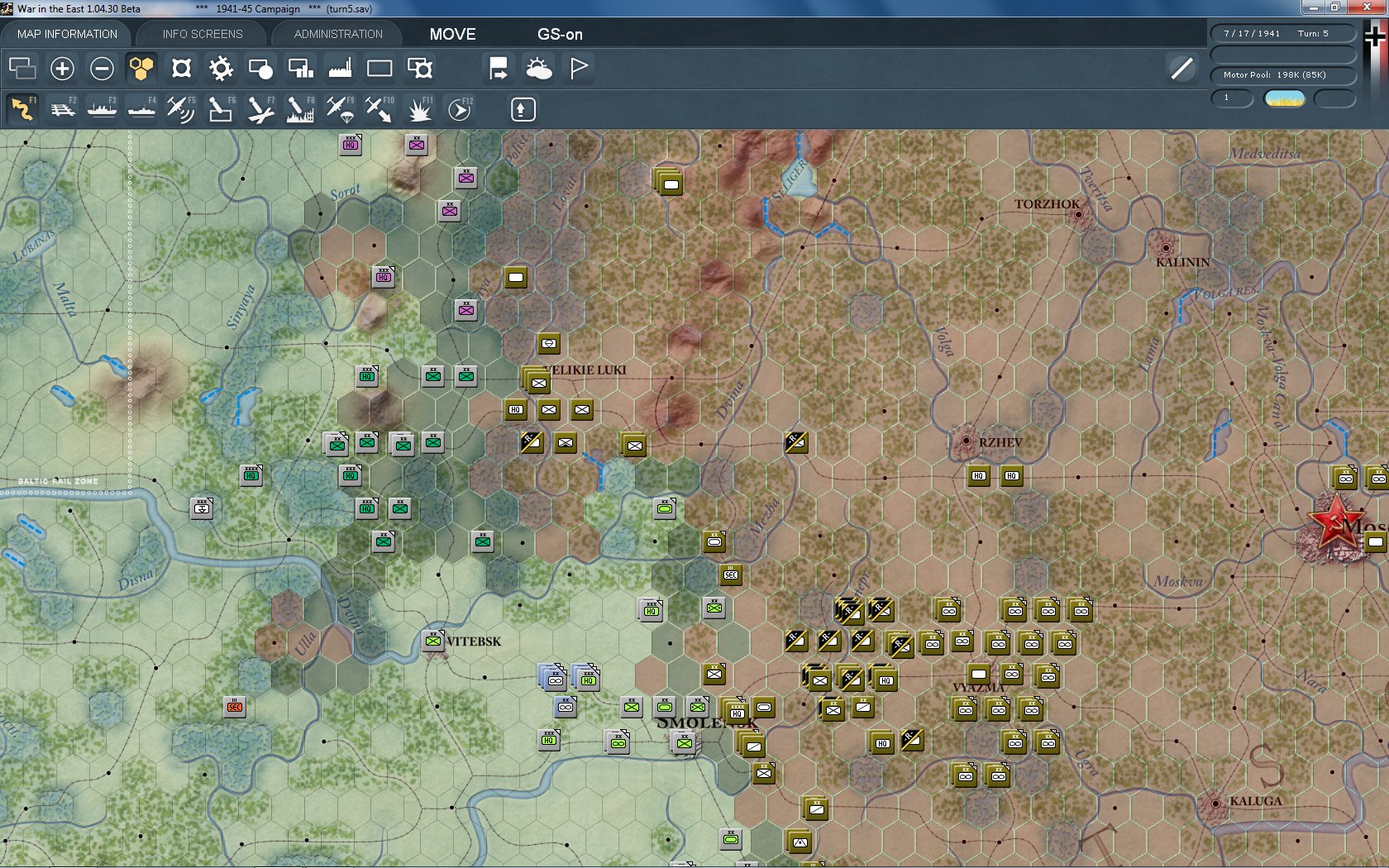
Task: Click the TORZHOK city label
Action: tap(1047, 204)
